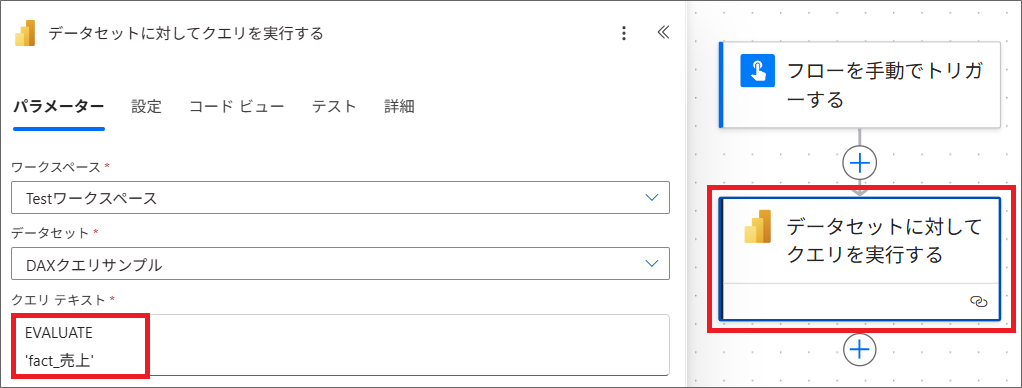The image size is (1022, 388).
Task: Open the Testワークスペース combo box
Action: [x=340, y=198]
